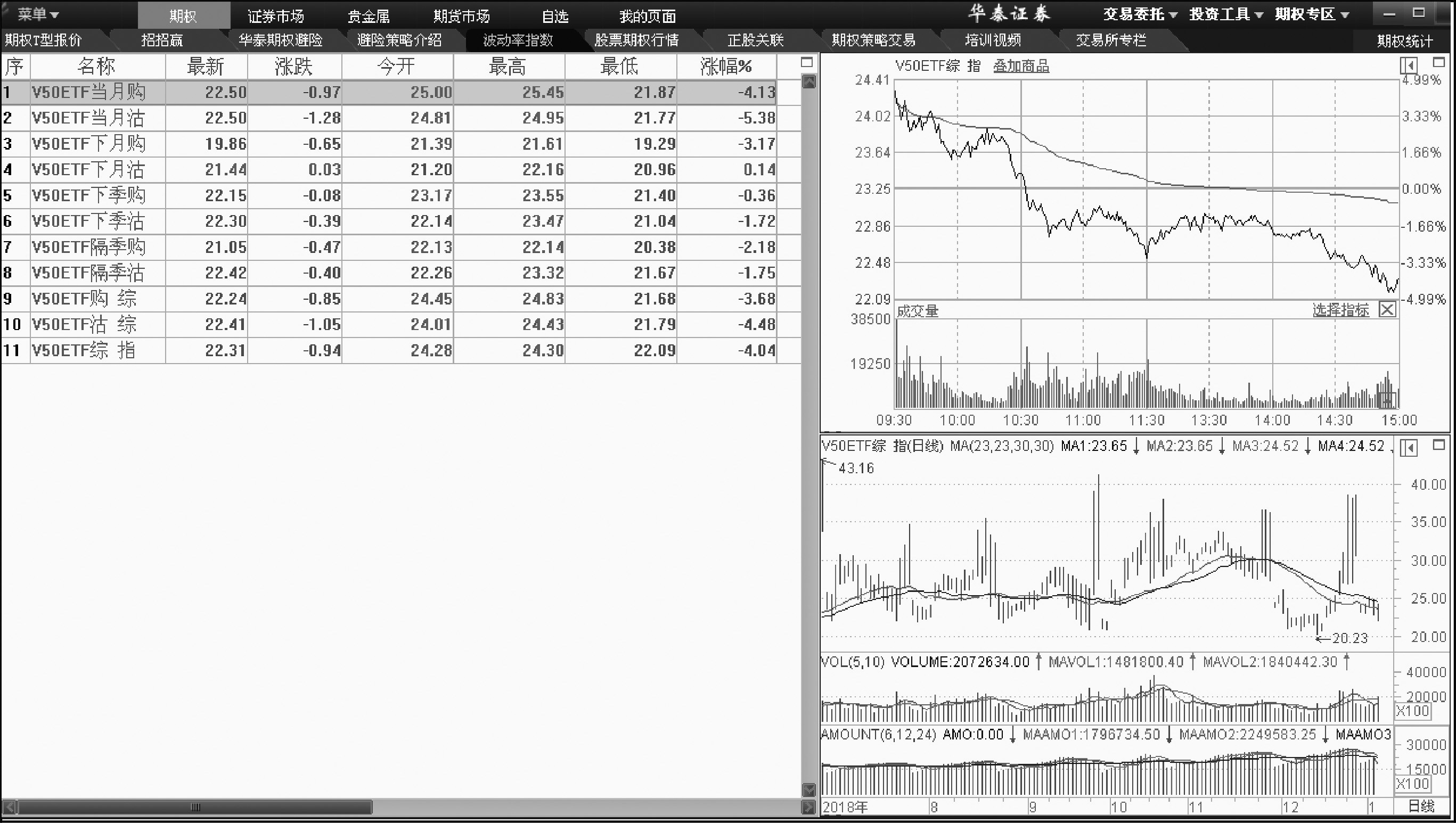
Task: Maximize the quote table panel
Action: 807,62
